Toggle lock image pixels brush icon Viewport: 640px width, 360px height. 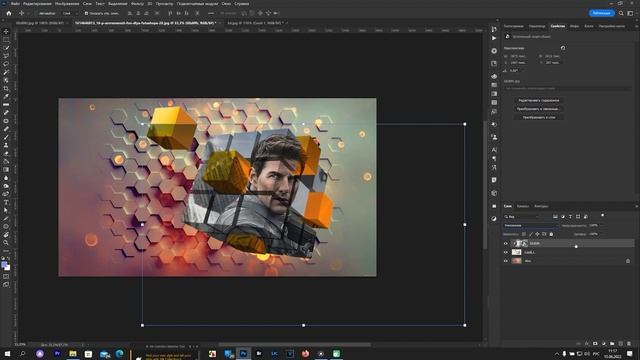point(531,234)
